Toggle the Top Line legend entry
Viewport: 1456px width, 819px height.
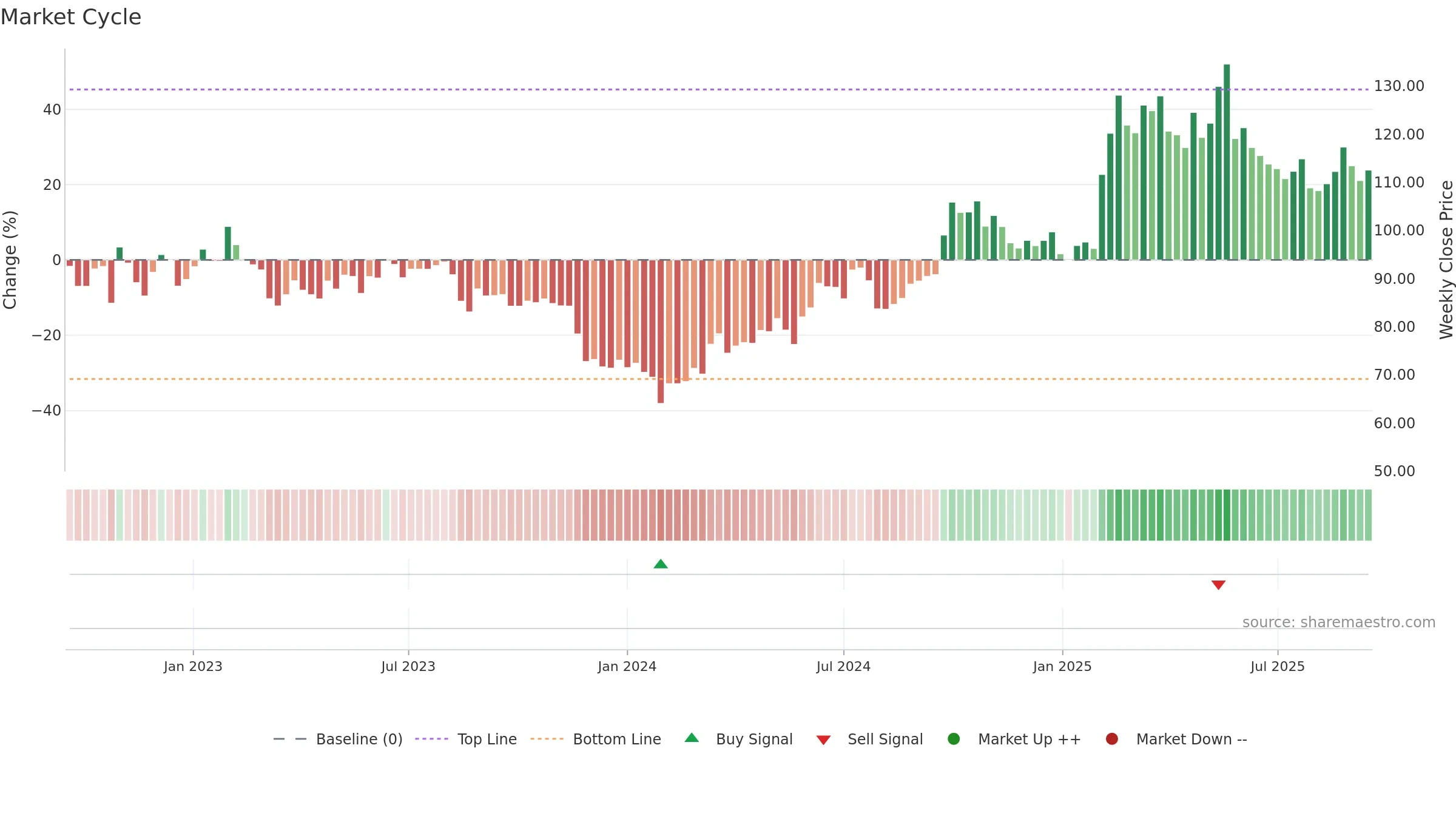pos(466,739)
